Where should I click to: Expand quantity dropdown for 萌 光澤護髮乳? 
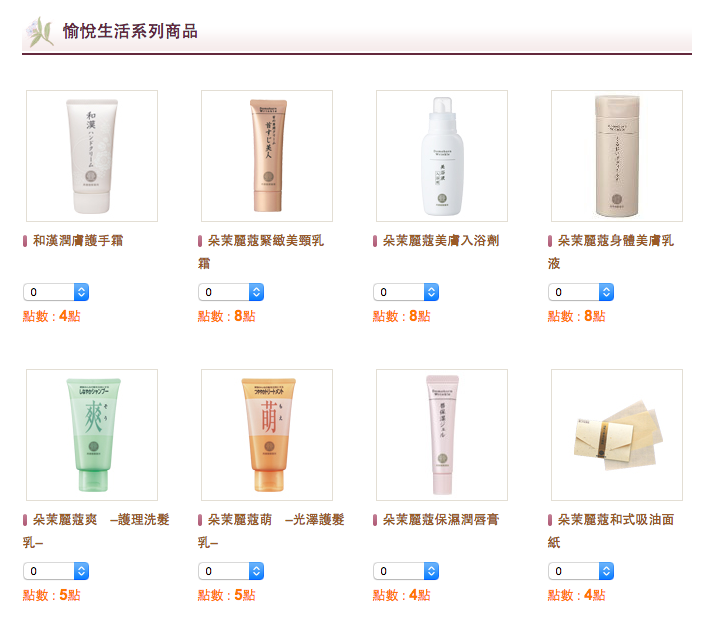tap(231, 571)
